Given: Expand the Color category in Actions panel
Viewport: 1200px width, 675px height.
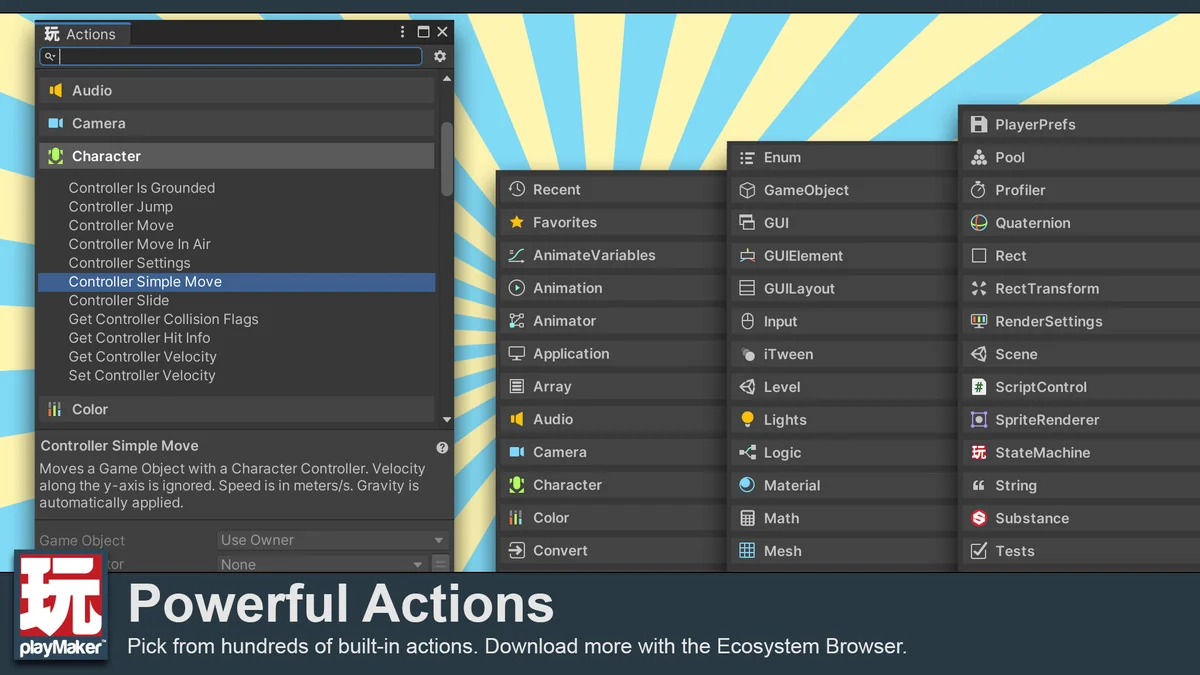Looking at the screenshot, I should 236,409.
